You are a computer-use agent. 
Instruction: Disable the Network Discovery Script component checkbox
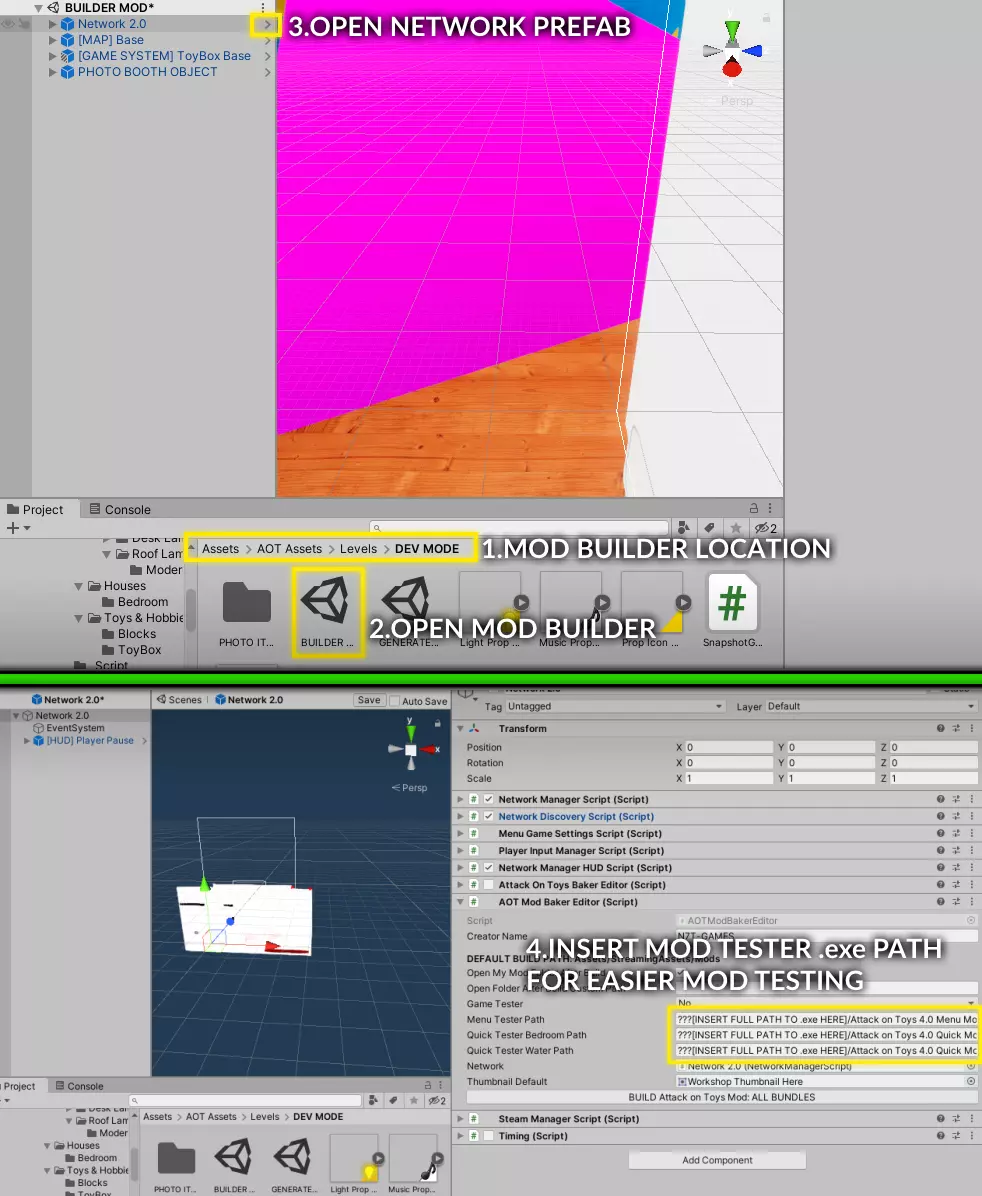489,816
